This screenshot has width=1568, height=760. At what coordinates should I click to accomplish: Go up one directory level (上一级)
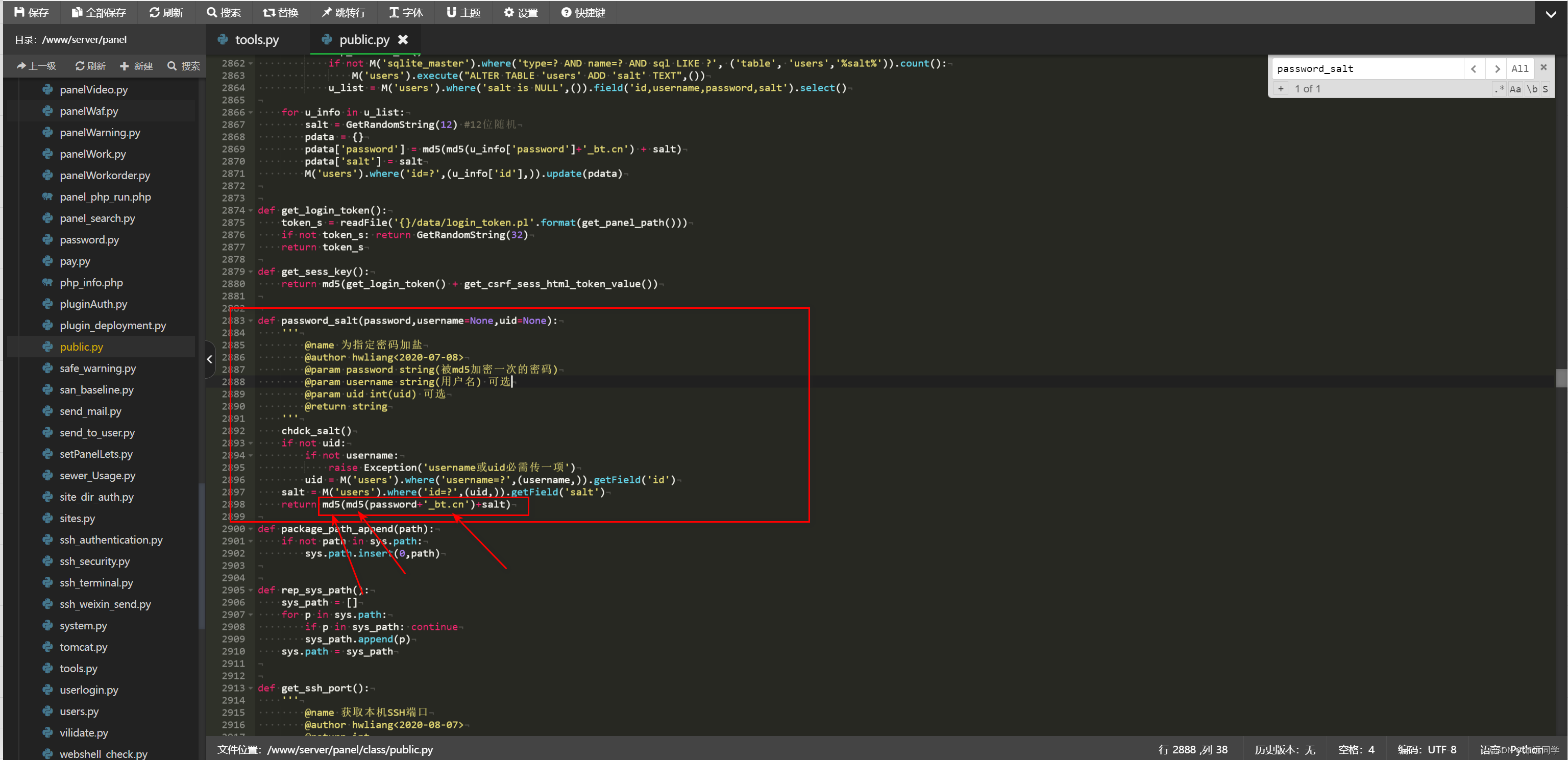(x=37, y=66)
